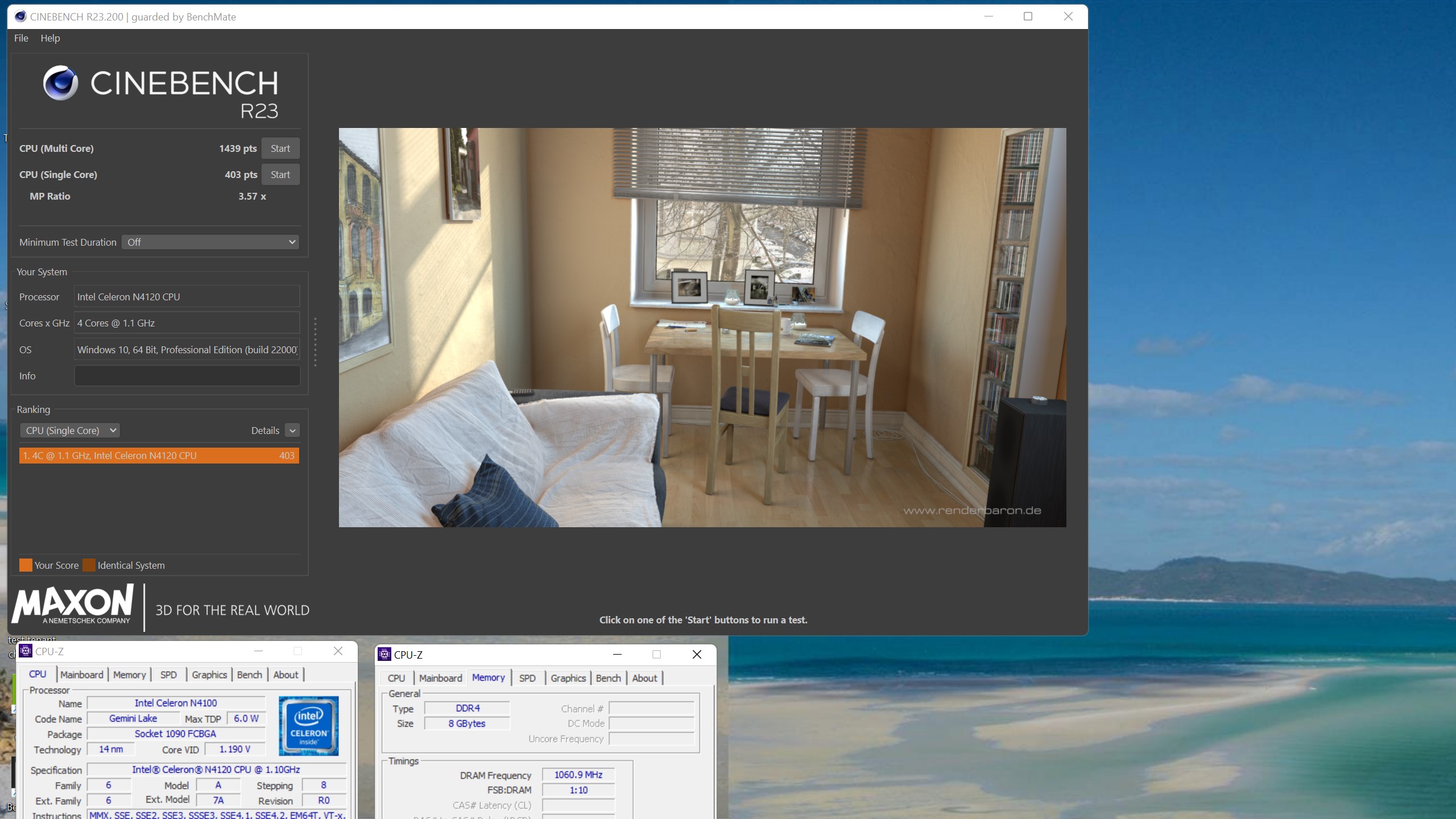Click the brown Identical System legend swatch

tap(89, 565)
